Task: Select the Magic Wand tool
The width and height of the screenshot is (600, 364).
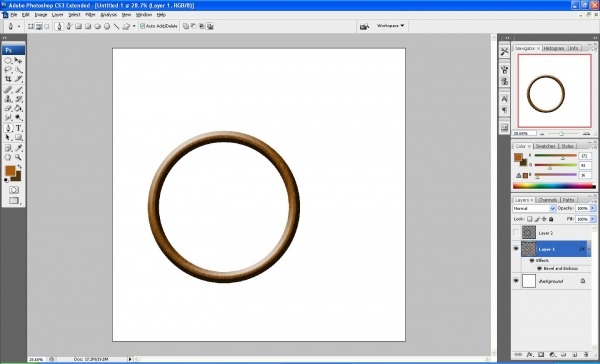Action: click(x=18, y=70)
